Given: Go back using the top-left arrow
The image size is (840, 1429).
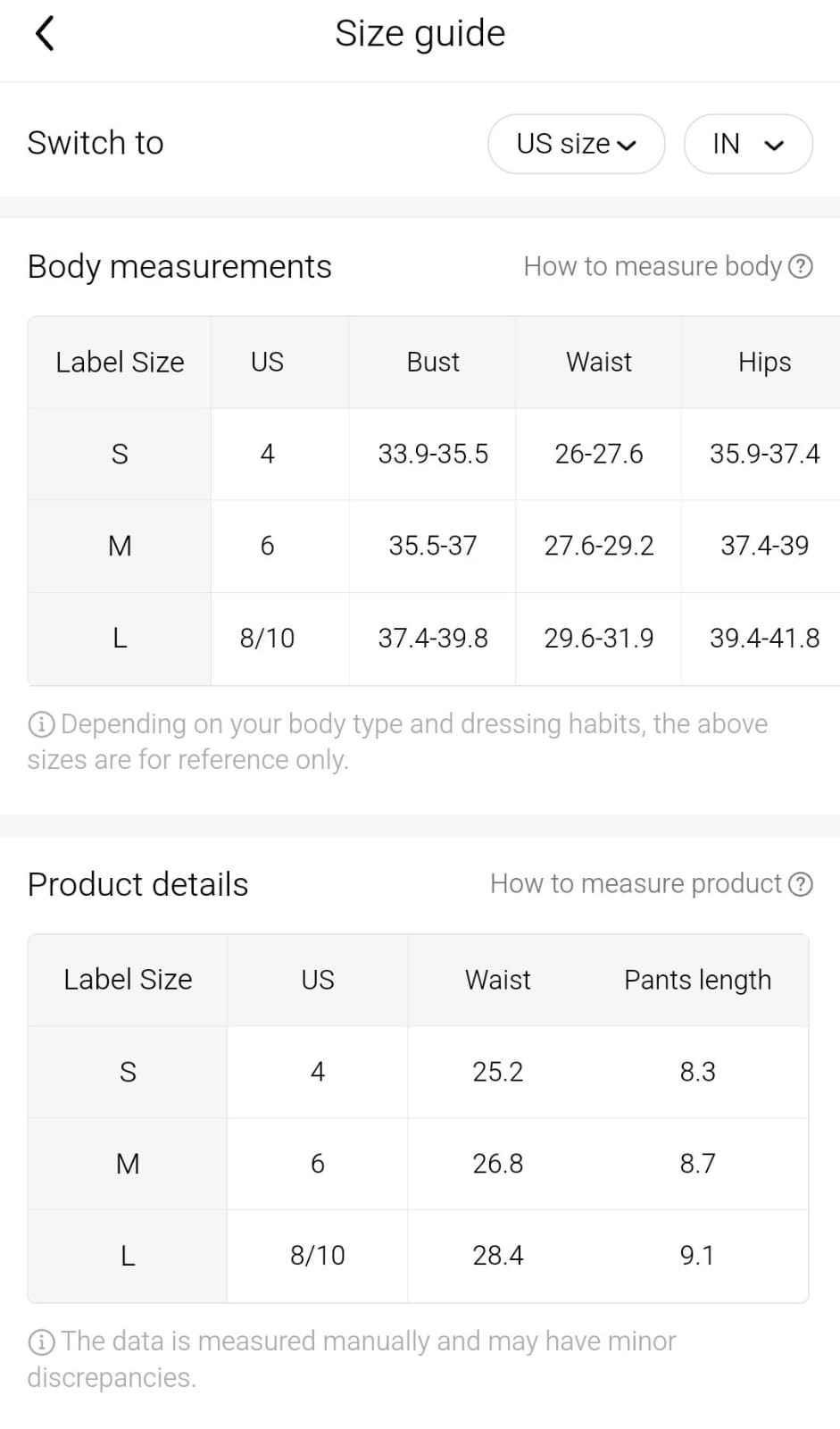Looking at the screenshot, I should point(45,35).
